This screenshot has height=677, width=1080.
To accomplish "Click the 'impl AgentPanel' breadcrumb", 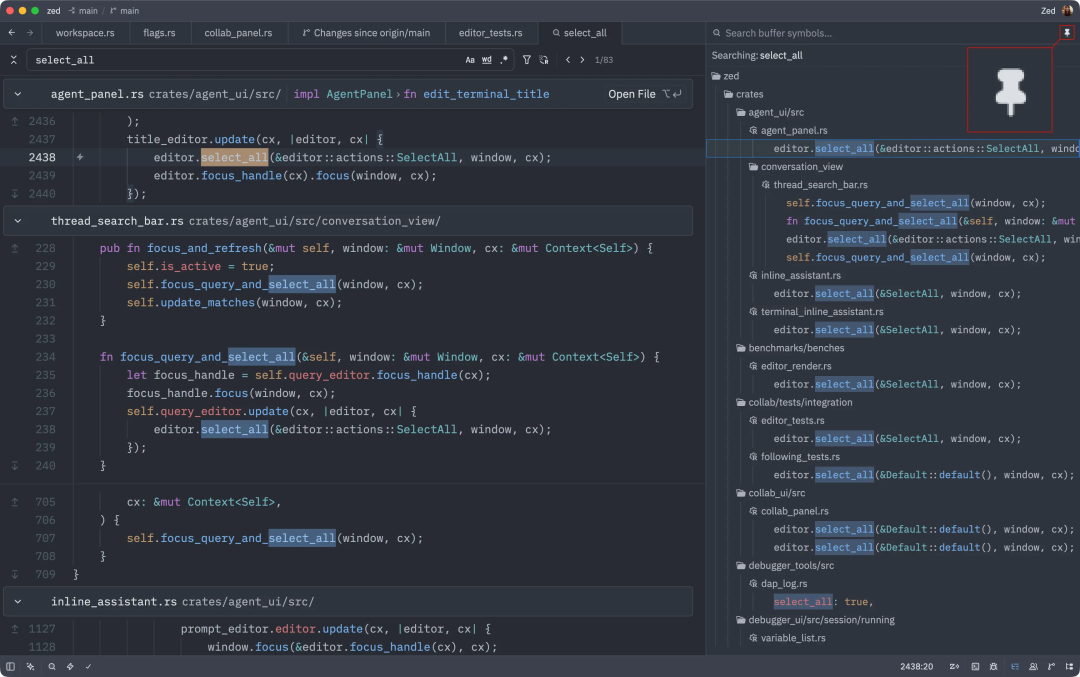I will coord(342,94).
